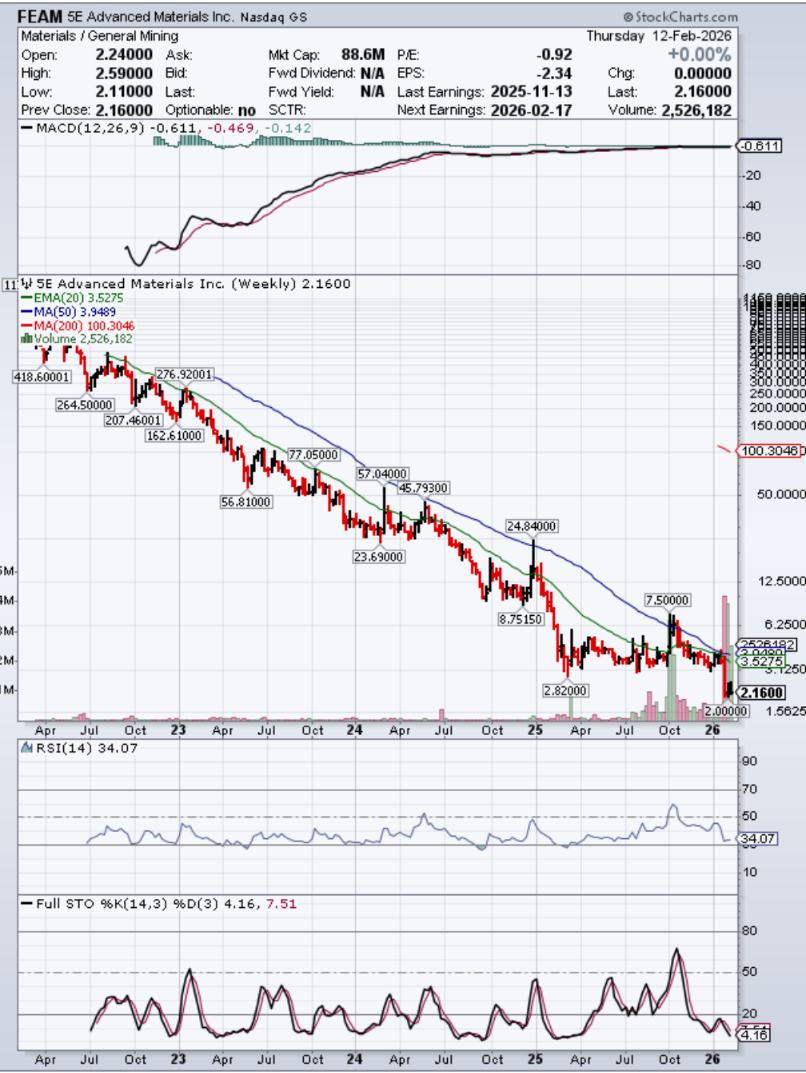The image size is (806, 1073).
Task: Click the Prev Close value in the header
Action: click(124, 110)
